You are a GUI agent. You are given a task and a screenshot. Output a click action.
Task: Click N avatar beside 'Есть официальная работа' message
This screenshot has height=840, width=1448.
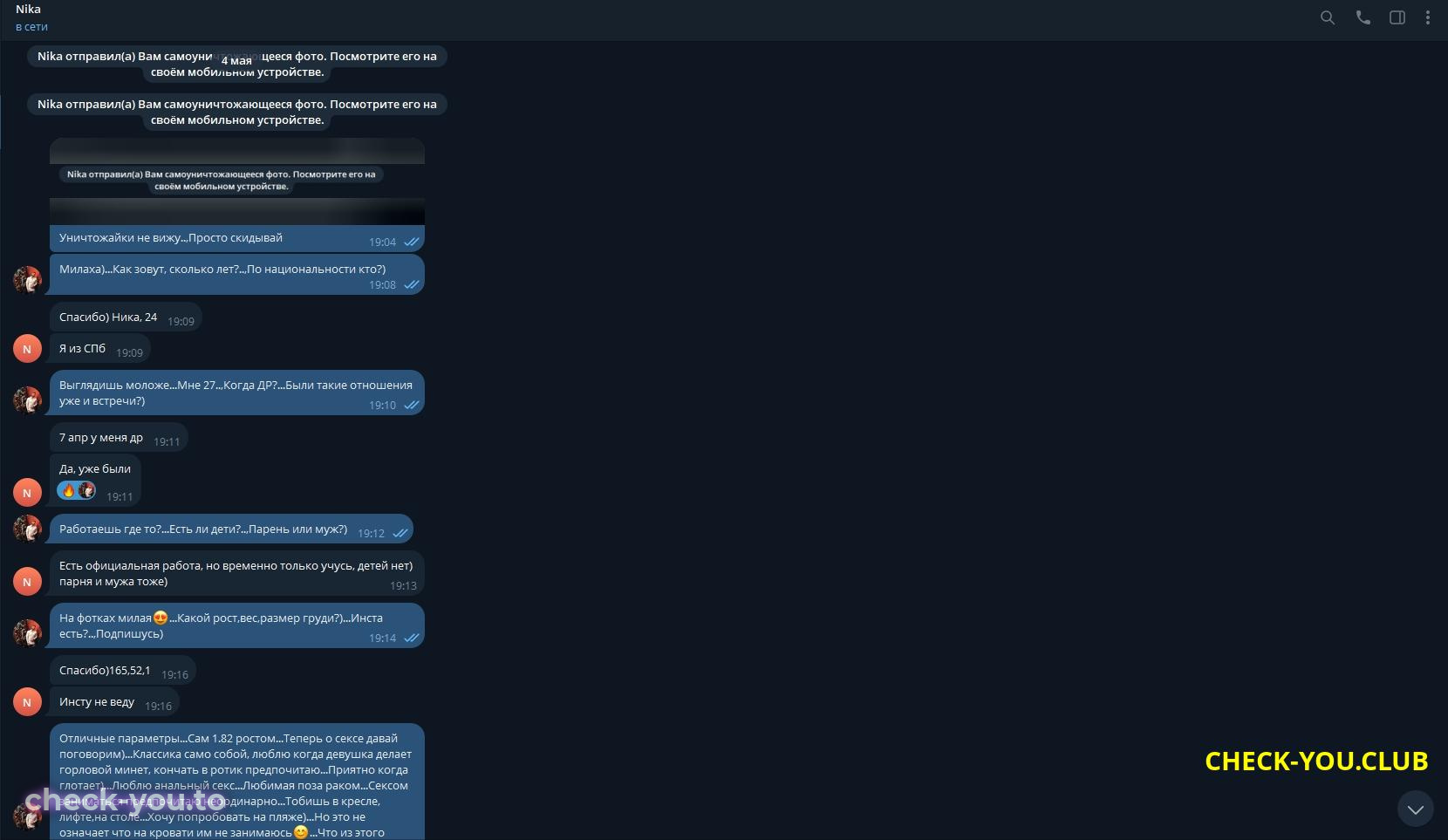tap(27, 582)
